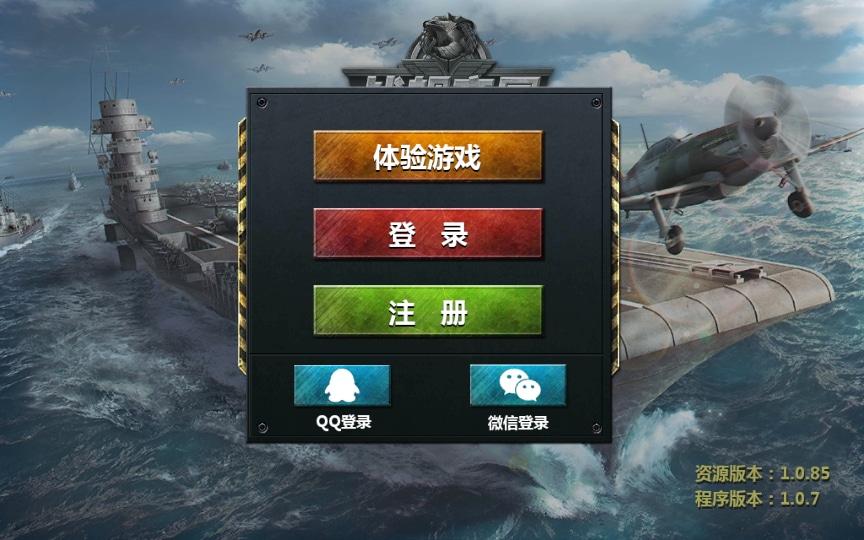Click the bottom-right screw on the dialog panel
The image size is (864, 540).
(596, 428)
